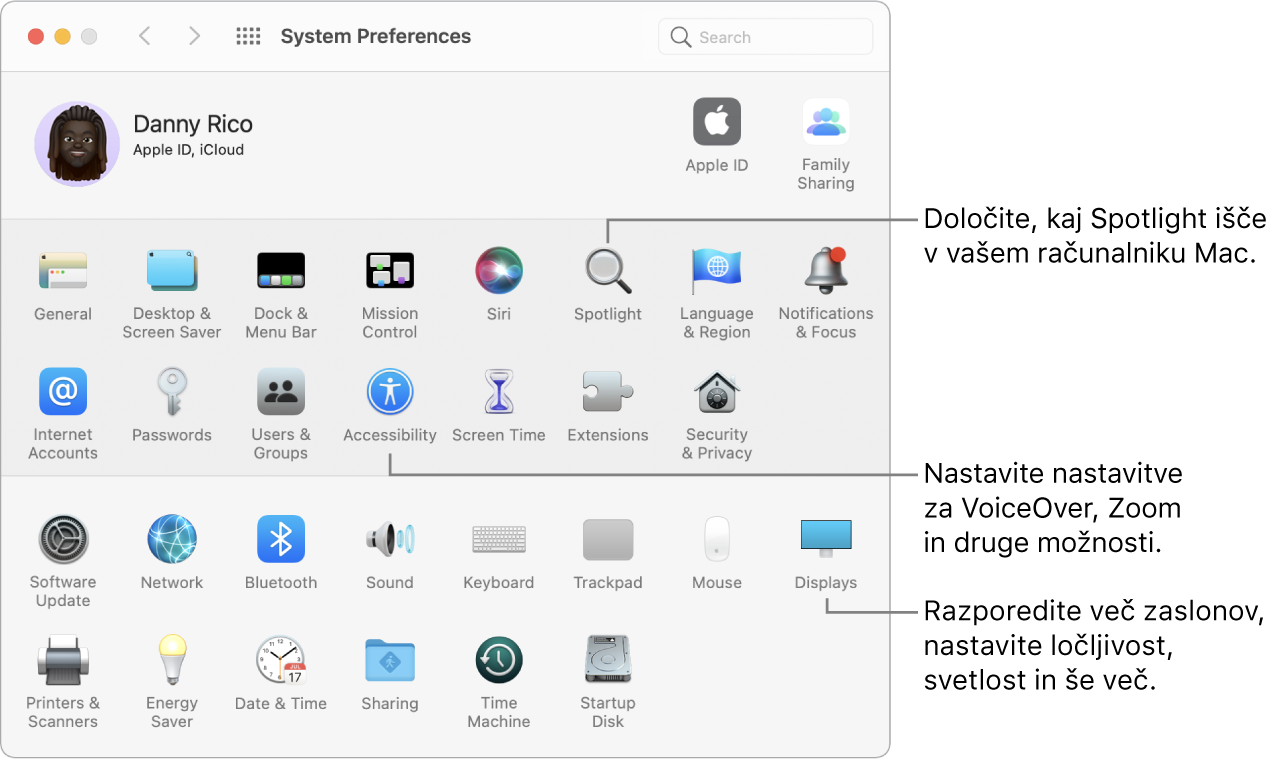Open Security & Privacy pane

pyautogui.click(x=717, y=391)
